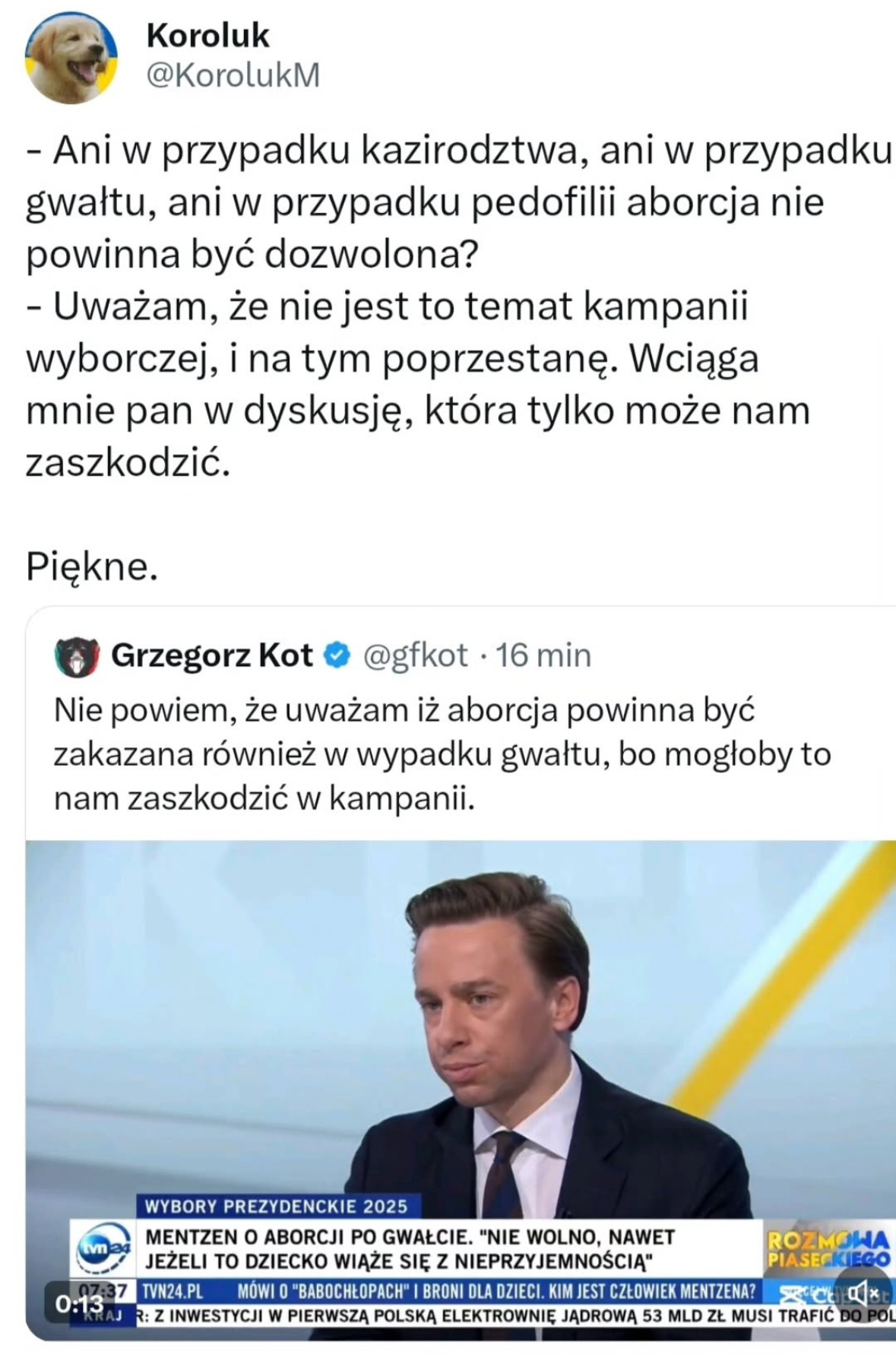Open the quoted tweet's 16 min timestamp
This screenshot has width=896, height=1355.
tap(543, 655)
